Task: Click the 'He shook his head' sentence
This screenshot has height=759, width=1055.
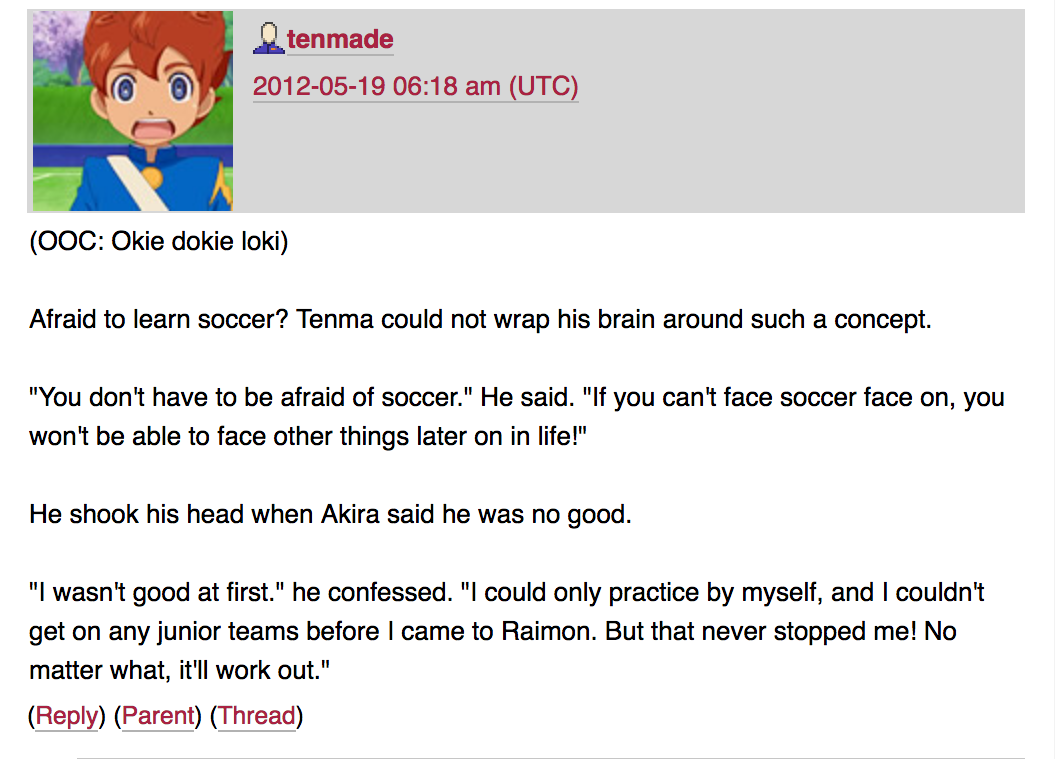Action: [330, 516]
